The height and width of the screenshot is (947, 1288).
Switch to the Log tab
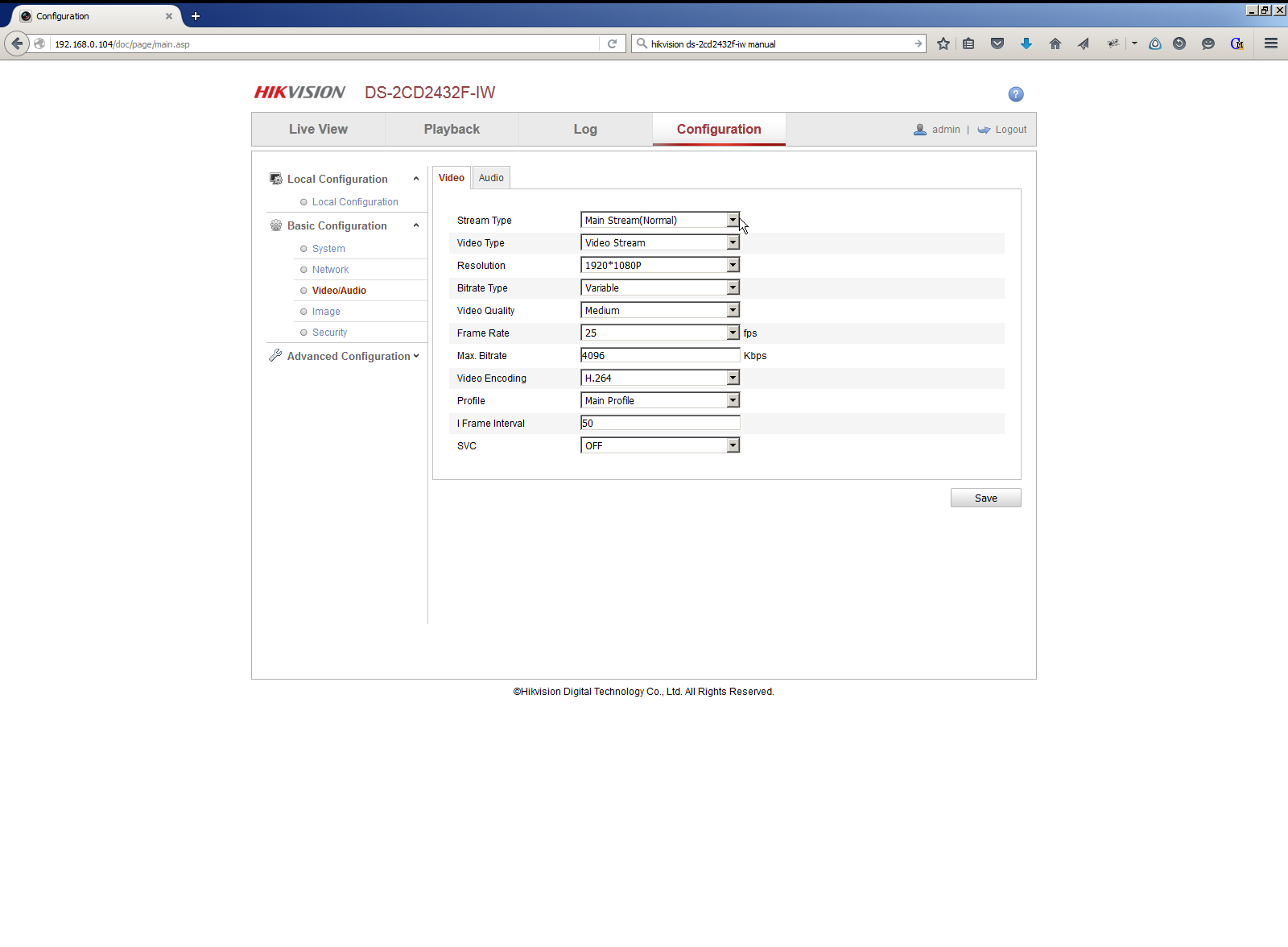tap(585, 129)
